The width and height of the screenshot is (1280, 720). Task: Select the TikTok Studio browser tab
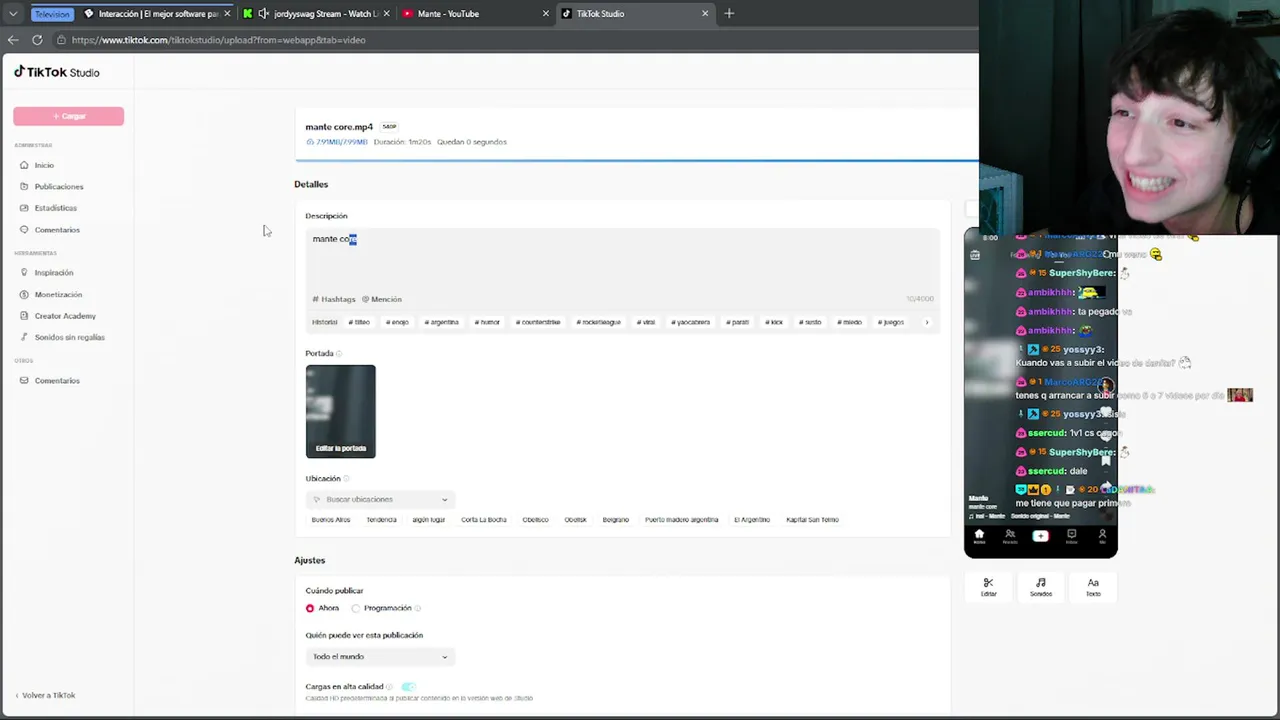point(634,14)
